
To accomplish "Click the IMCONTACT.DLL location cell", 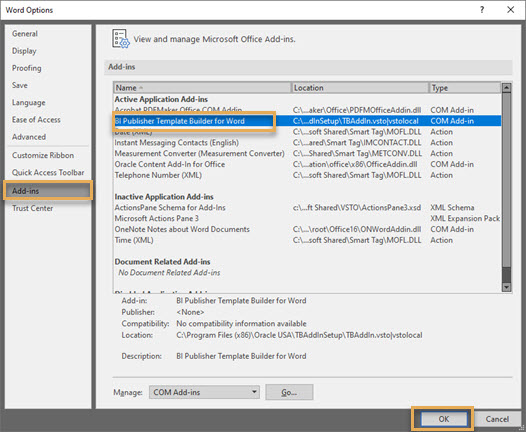I will pyautogui.click(x=357, y=143).
